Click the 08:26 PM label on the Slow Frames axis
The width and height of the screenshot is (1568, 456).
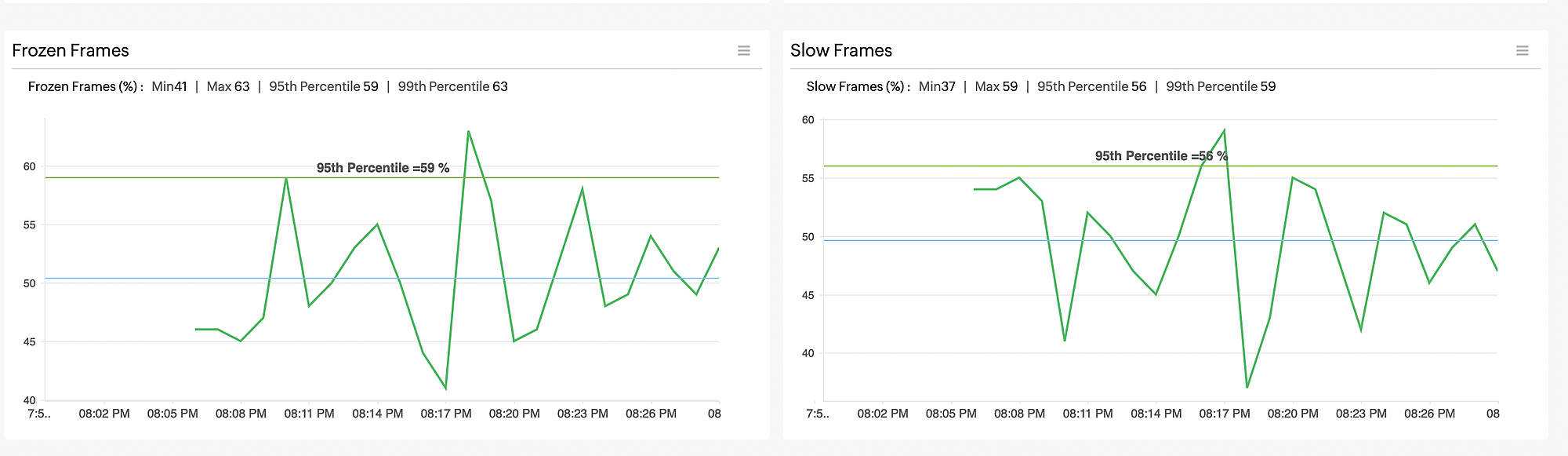(x=1429, y=414)
